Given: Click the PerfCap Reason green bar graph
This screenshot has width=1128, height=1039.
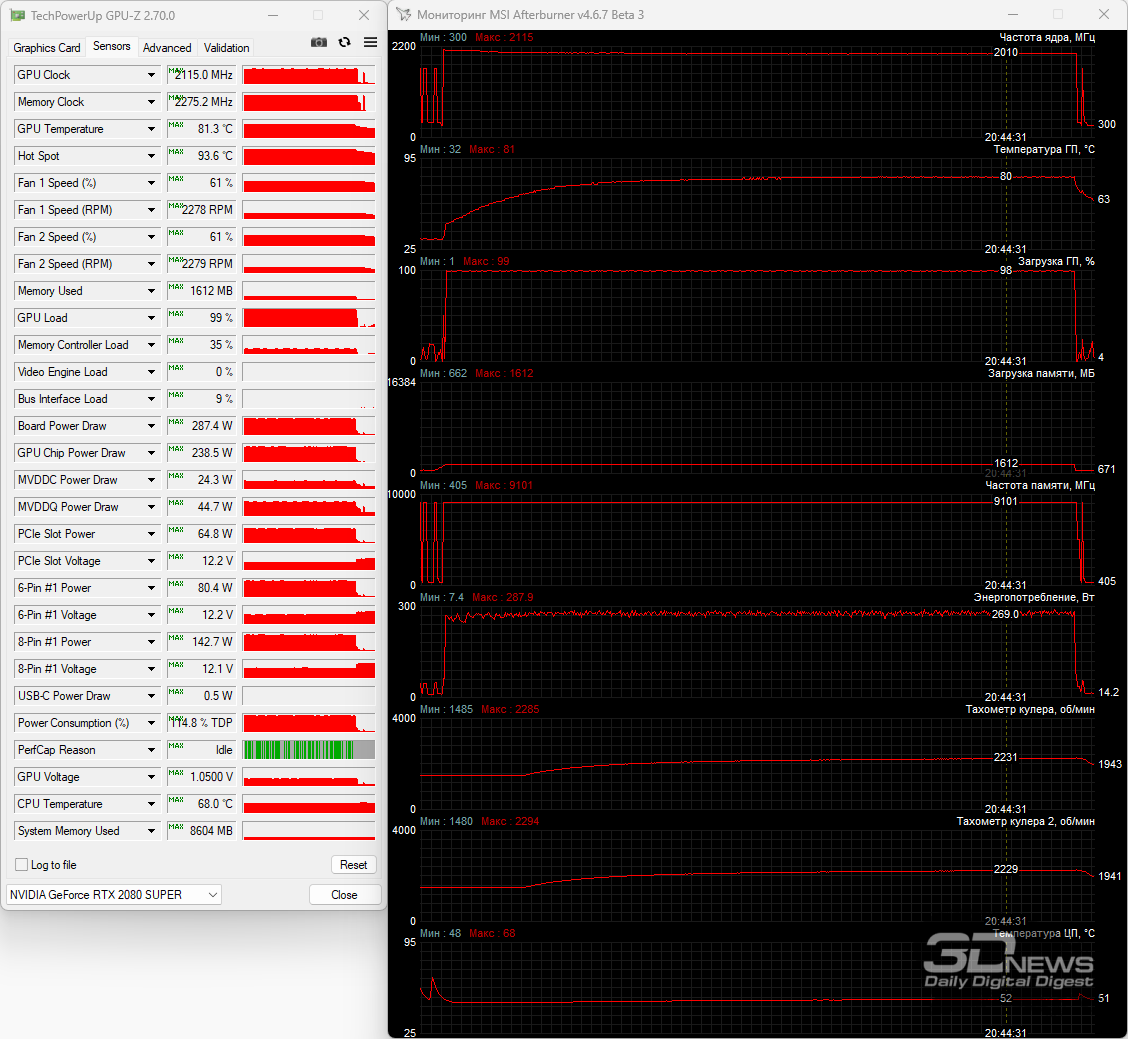Looking at the screenshot, I should [x=309, y=750].
